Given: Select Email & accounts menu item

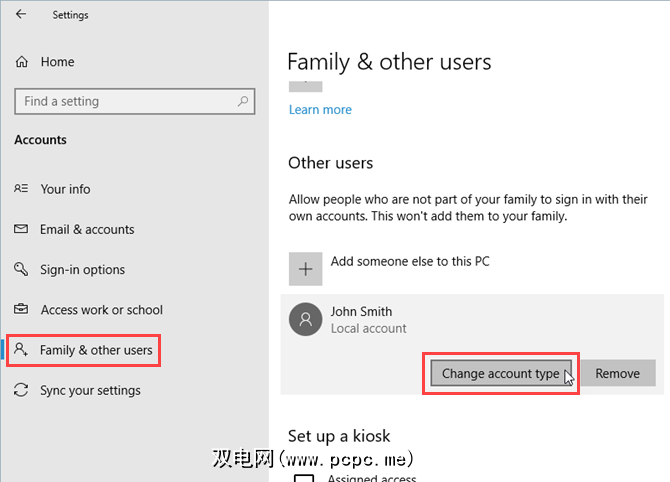Looking at the screenshot, I should 87,229.
